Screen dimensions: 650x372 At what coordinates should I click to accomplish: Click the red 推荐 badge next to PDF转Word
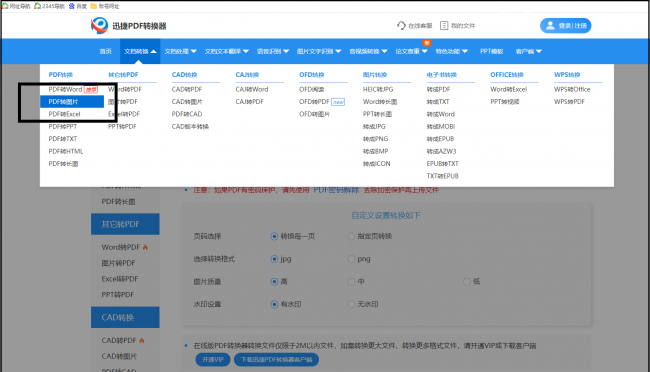(x=91, y=89)
